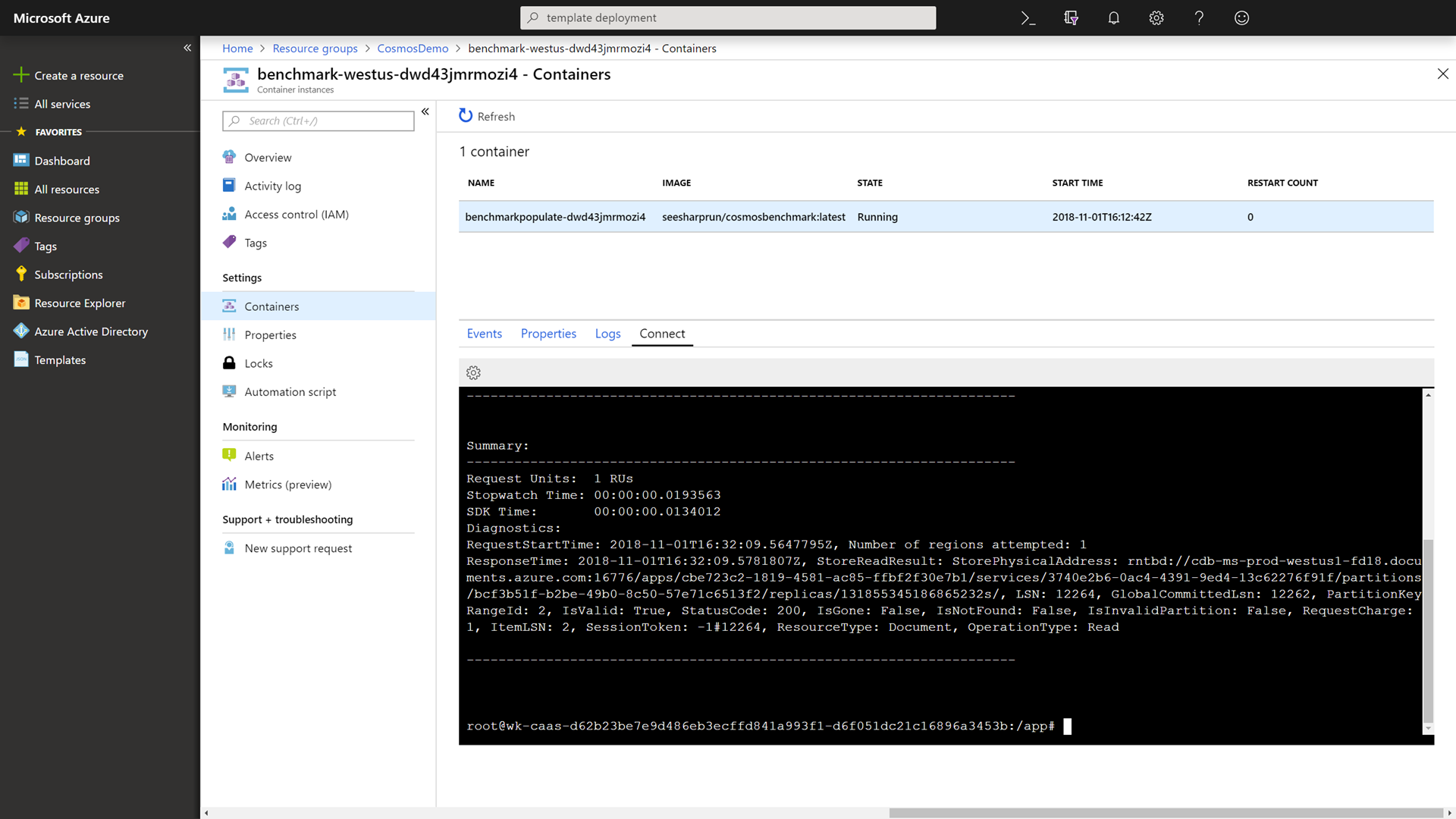Open the Properties tab for the container
The height and width of the screenshot is (819, 1456).
[548, 334]
